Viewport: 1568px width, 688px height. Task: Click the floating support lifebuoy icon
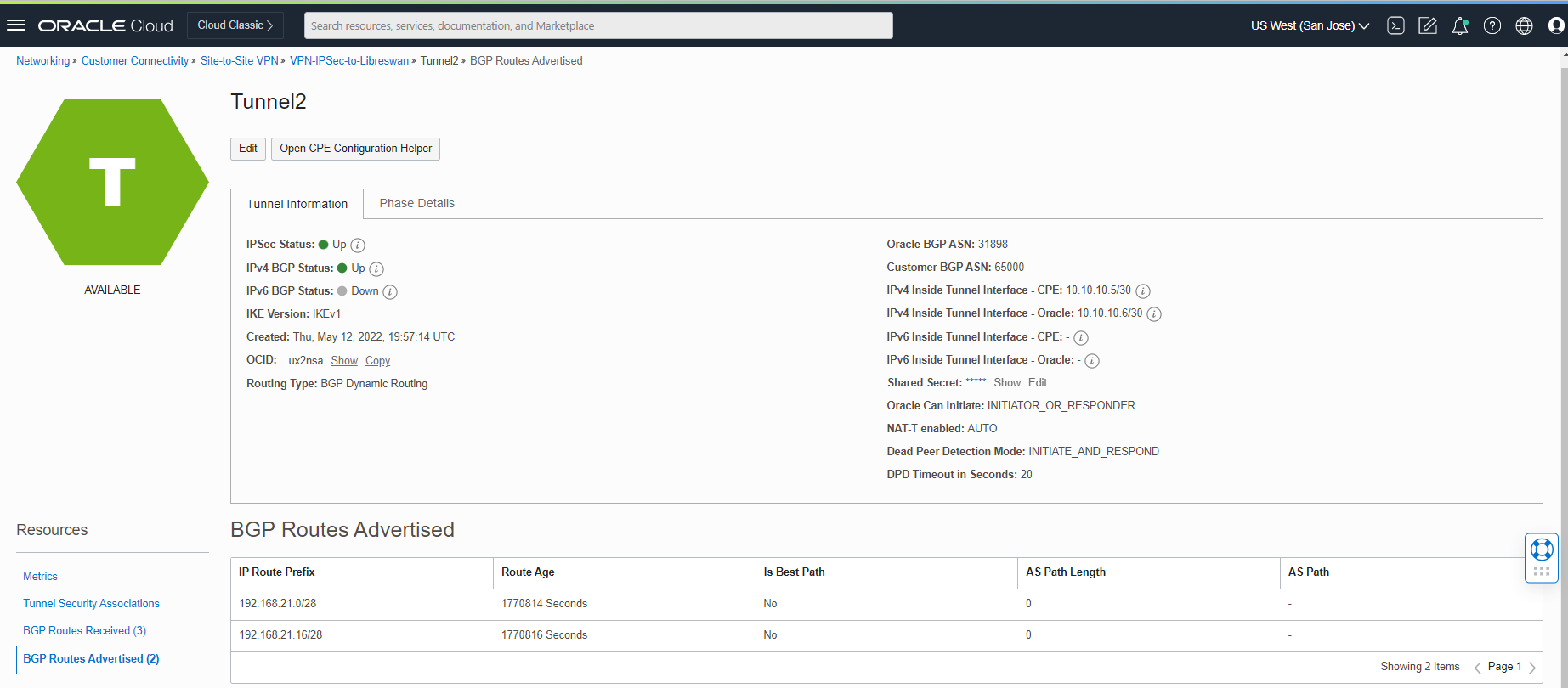pos(1542,550)
